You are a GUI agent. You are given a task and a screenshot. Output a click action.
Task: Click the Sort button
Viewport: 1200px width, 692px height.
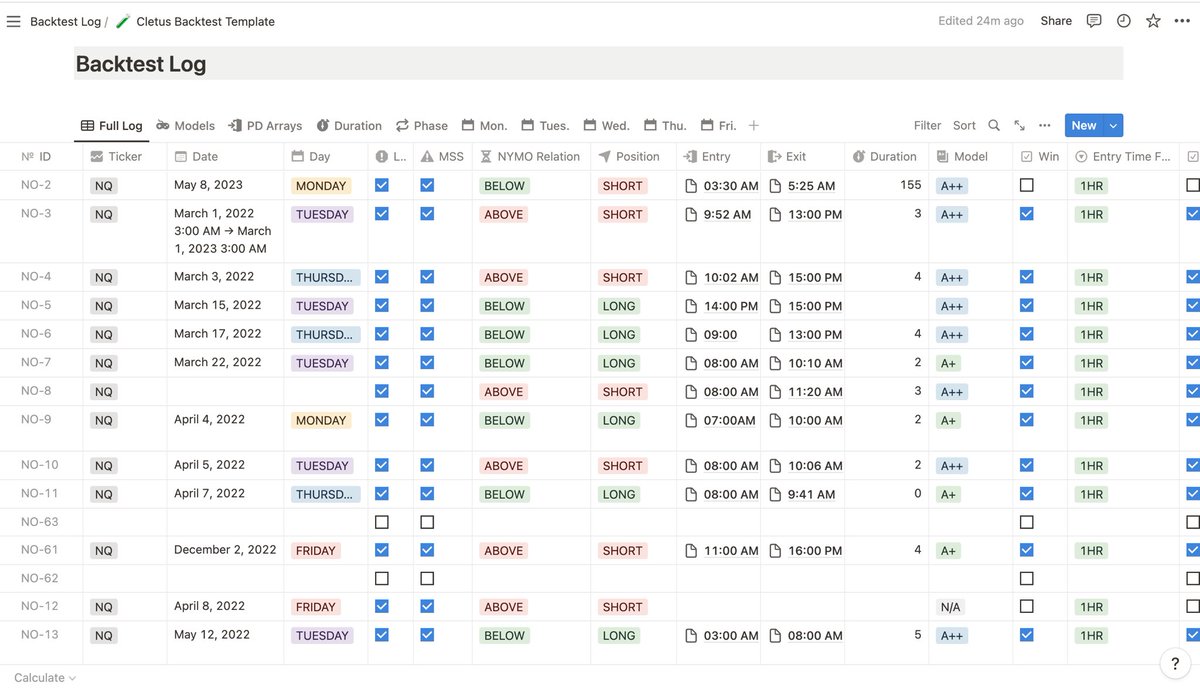pos(964,125)
